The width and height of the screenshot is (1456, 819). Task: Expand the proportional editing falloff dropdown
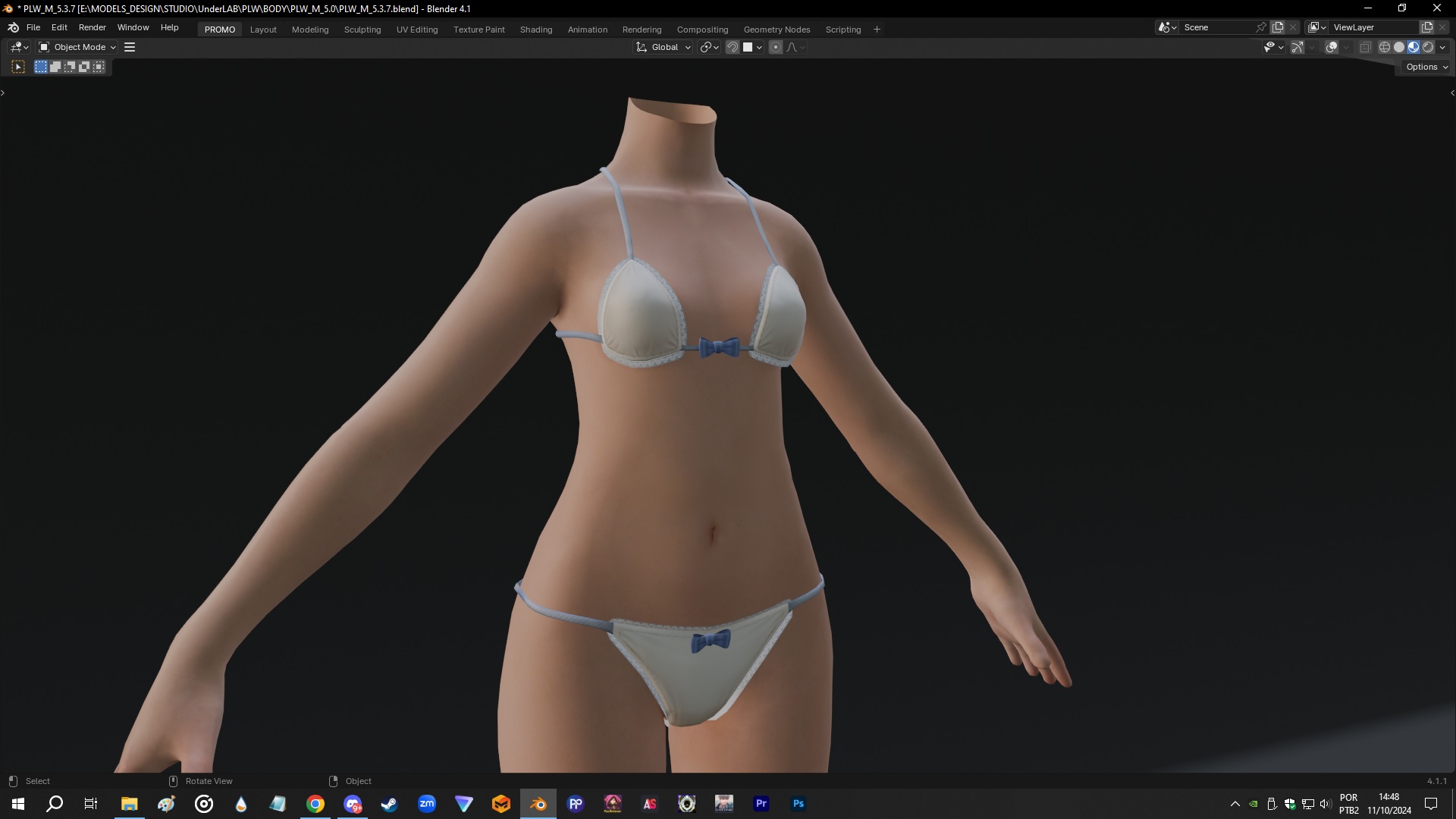[x=801, y=47]
